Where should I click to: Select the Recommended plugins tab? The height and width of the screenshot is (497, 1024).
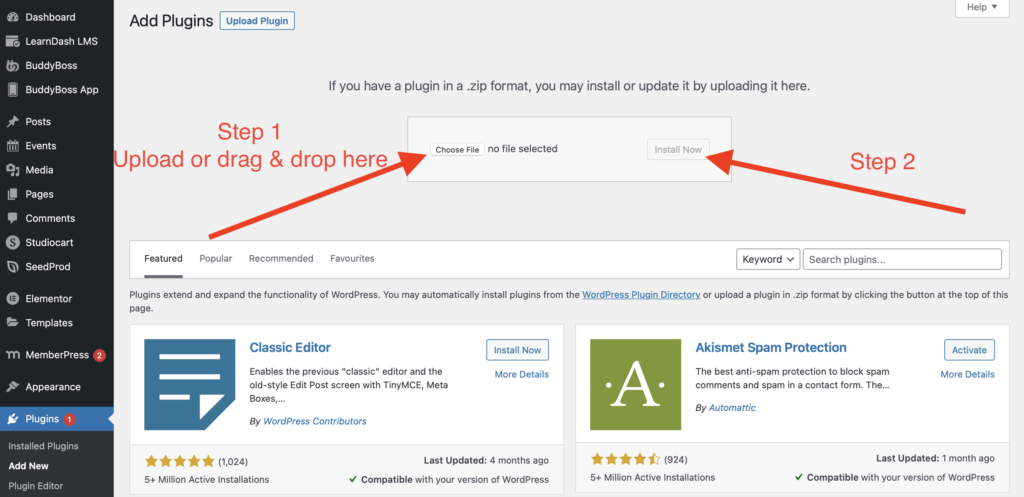pyautogui.click(x=281, y=258)
